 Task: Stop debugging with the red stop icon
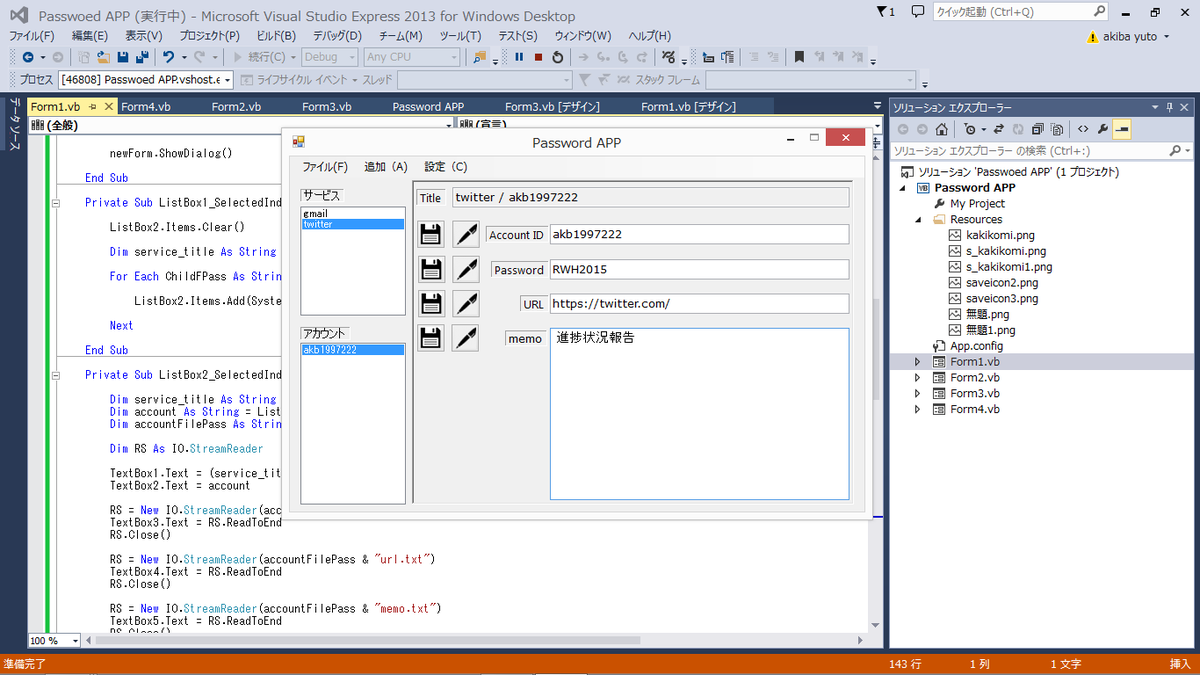(x=538, y=57)
